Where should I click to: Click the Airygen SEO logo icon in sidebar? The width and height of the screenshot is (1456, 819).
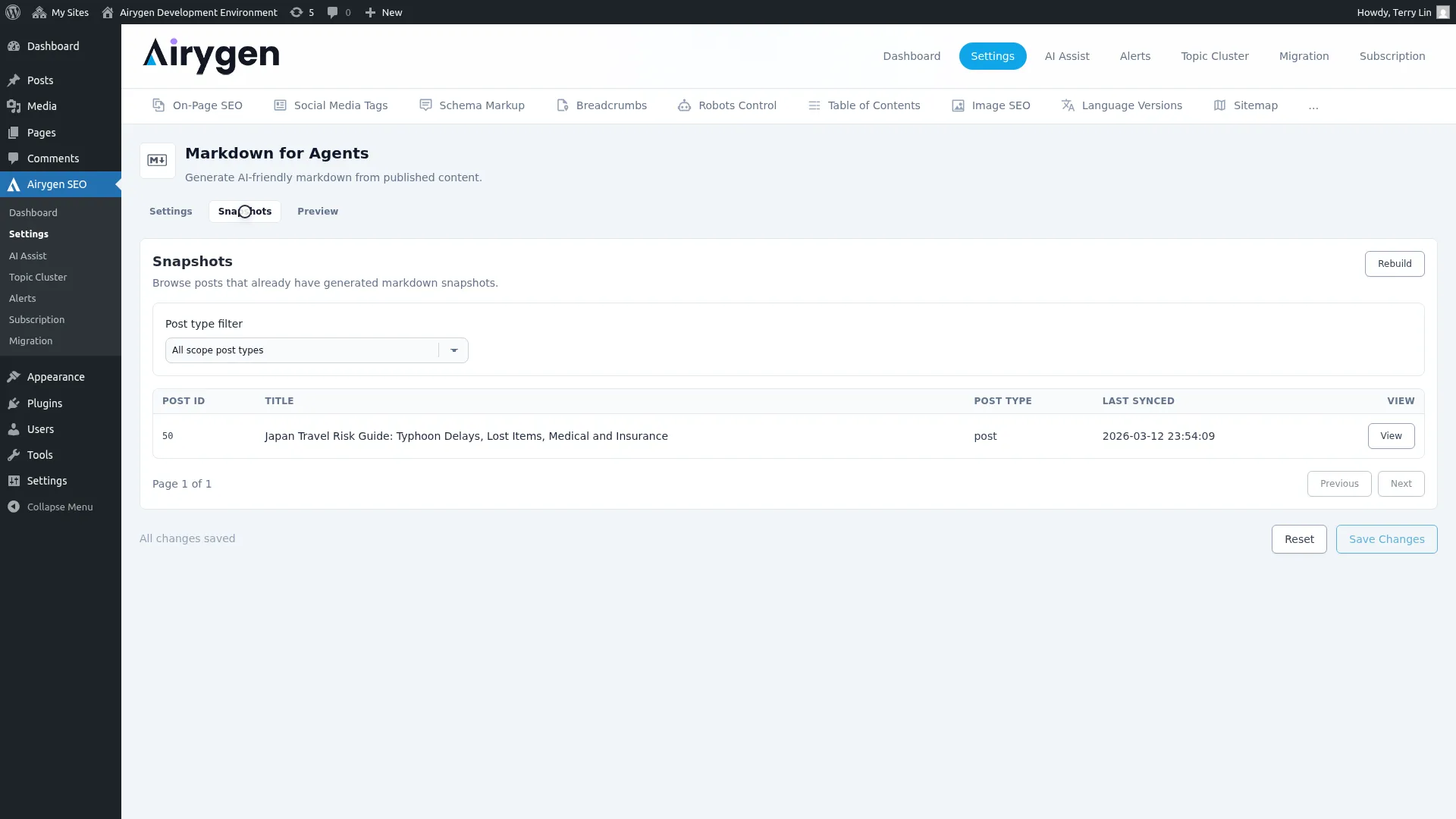point(14,184)
